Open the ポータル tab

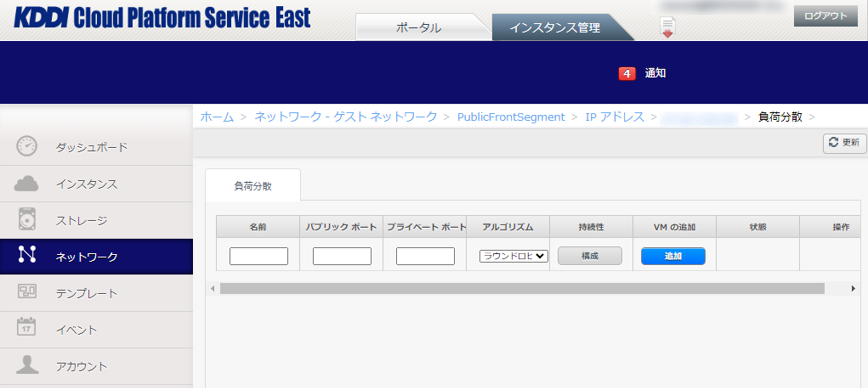[418, 28]
